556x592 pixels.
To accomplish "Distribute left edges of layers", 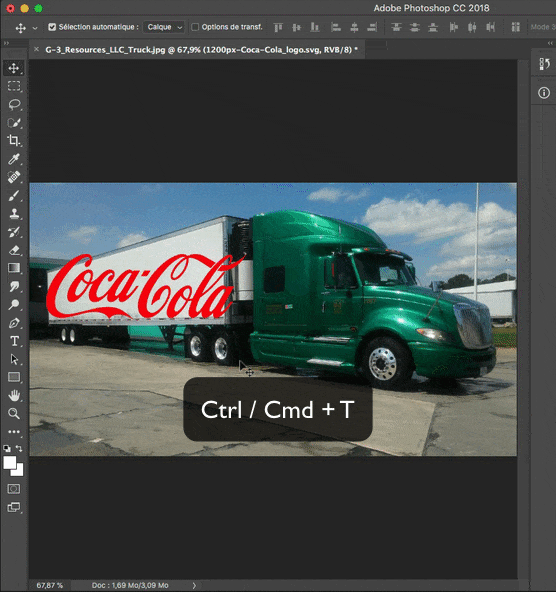I will click(x=454, y=27).
